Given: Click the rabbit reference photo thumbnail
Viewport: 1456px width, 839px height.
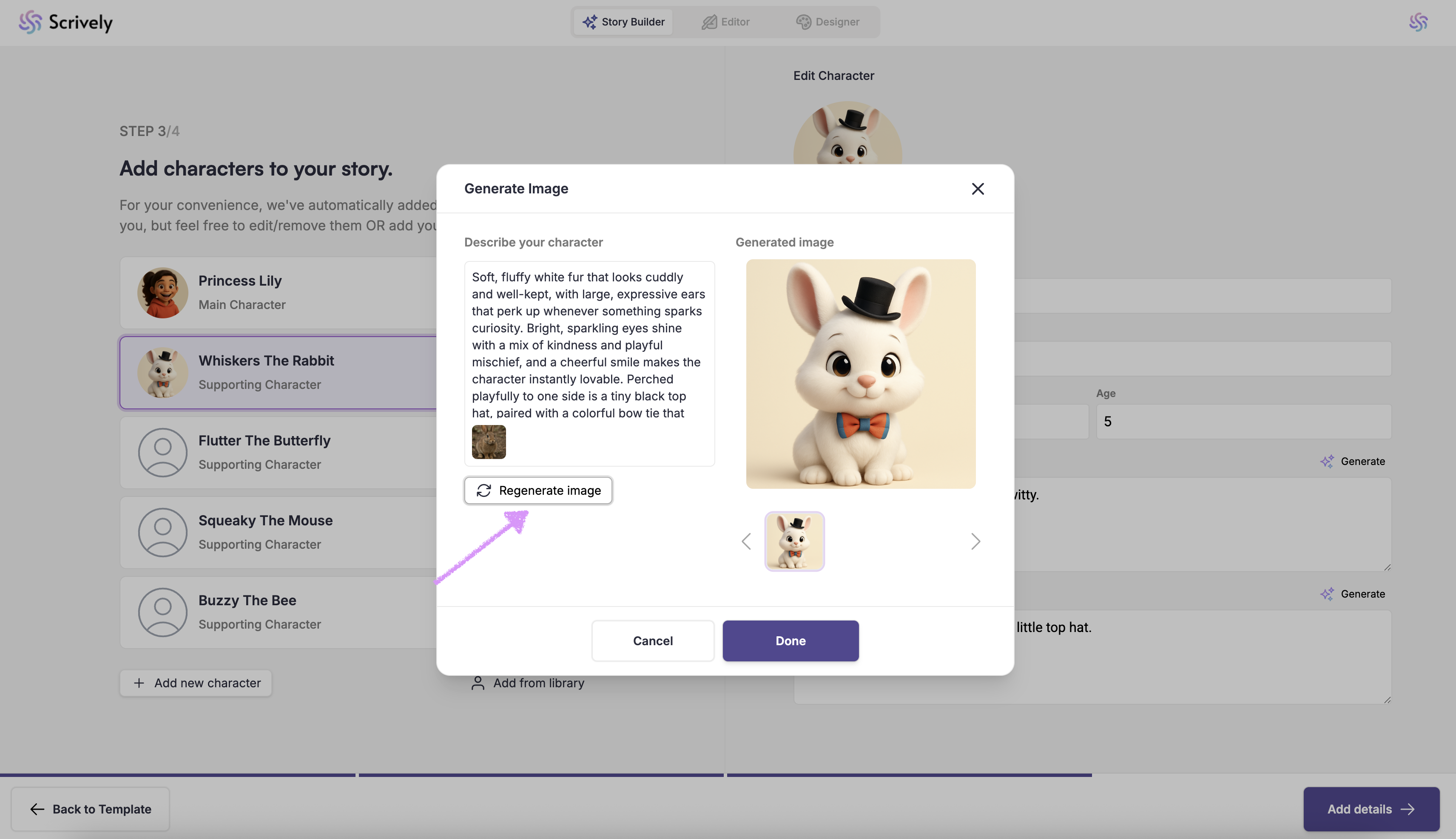Looking at the screenshot, I should pyautogui.click(x=488, y=442).
